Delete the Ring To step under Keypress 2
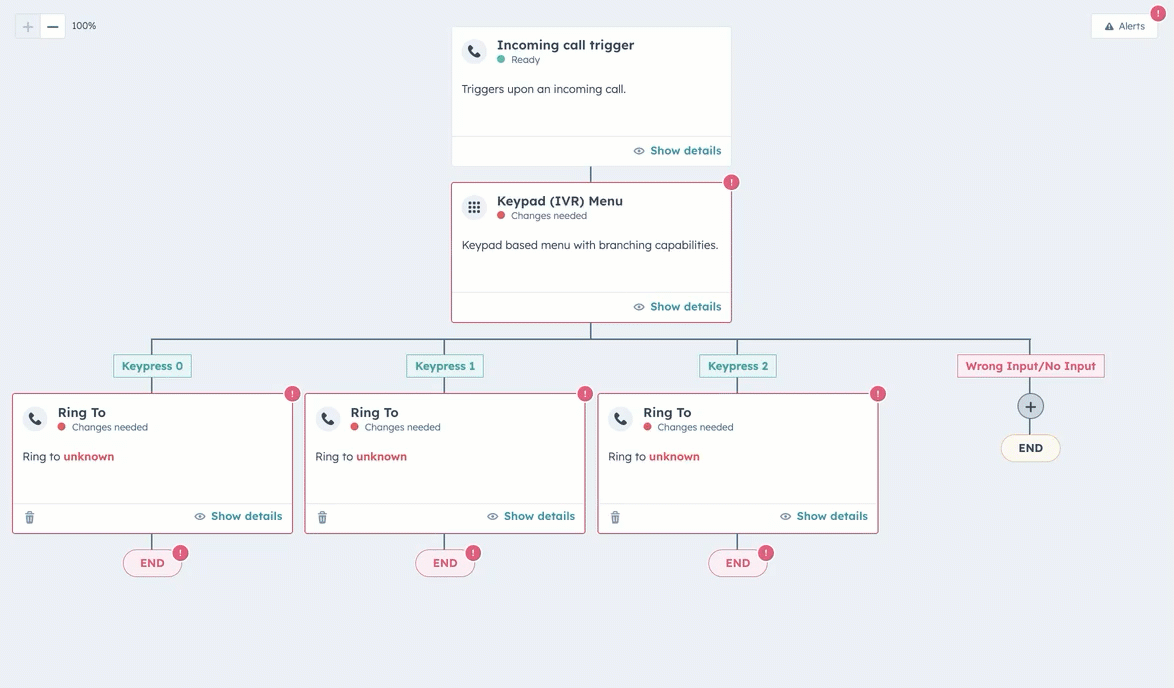This screenshot has height=688, width=1174. (x=615, y=517)
